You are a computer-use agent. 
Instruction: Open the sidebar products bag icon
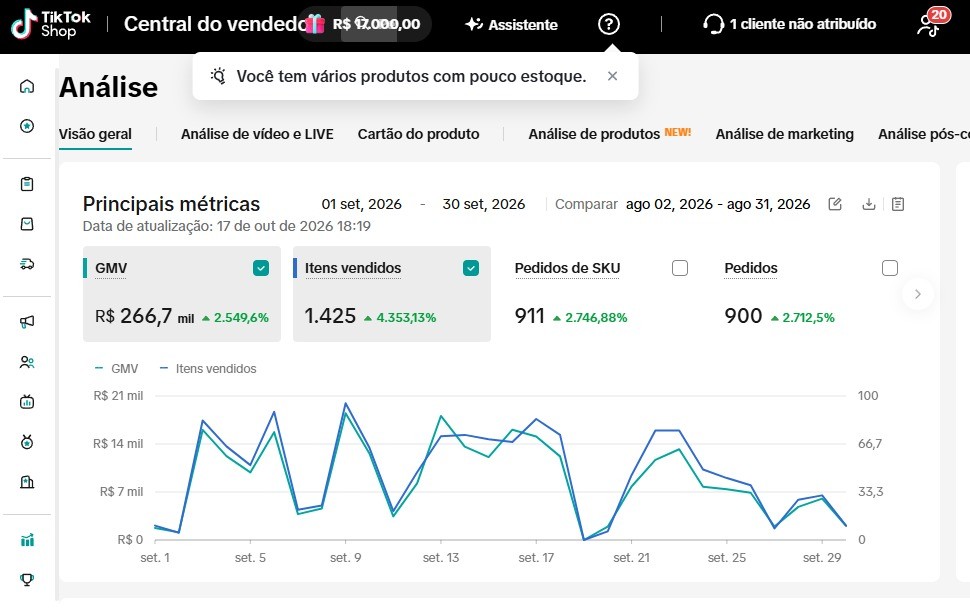pyautogui.click(x=27, y=224)
